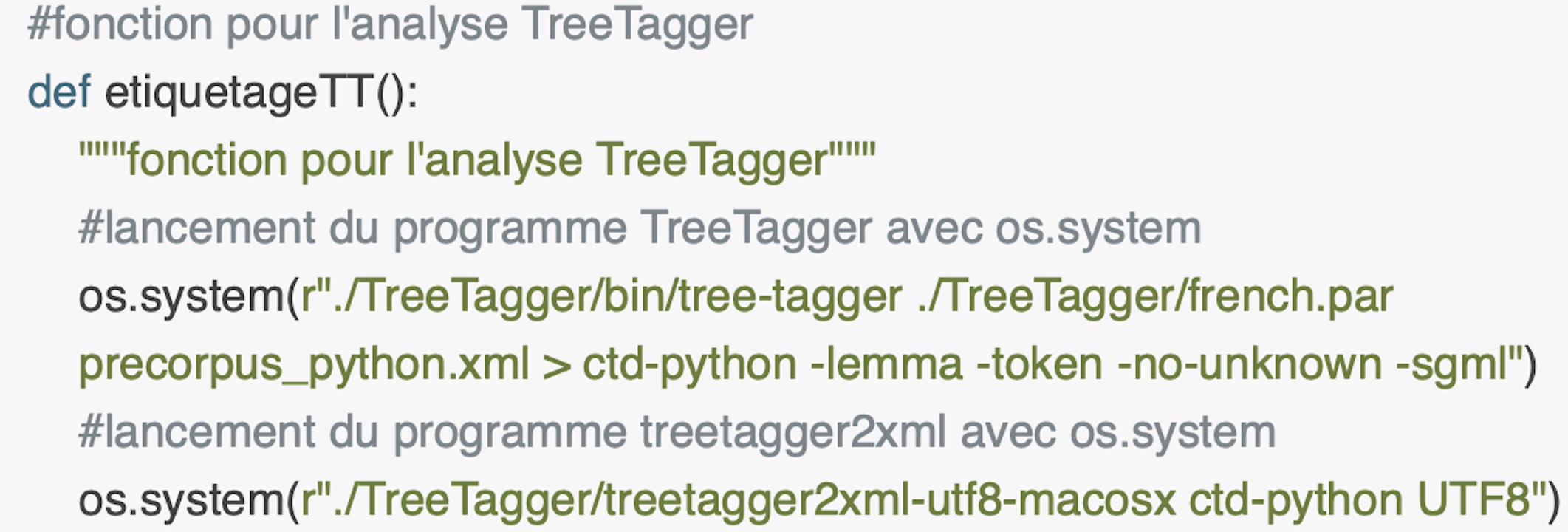Click the 'def' keyword
The width and height of the screenshot is (1568, 532).
click(x=59, y=92)
